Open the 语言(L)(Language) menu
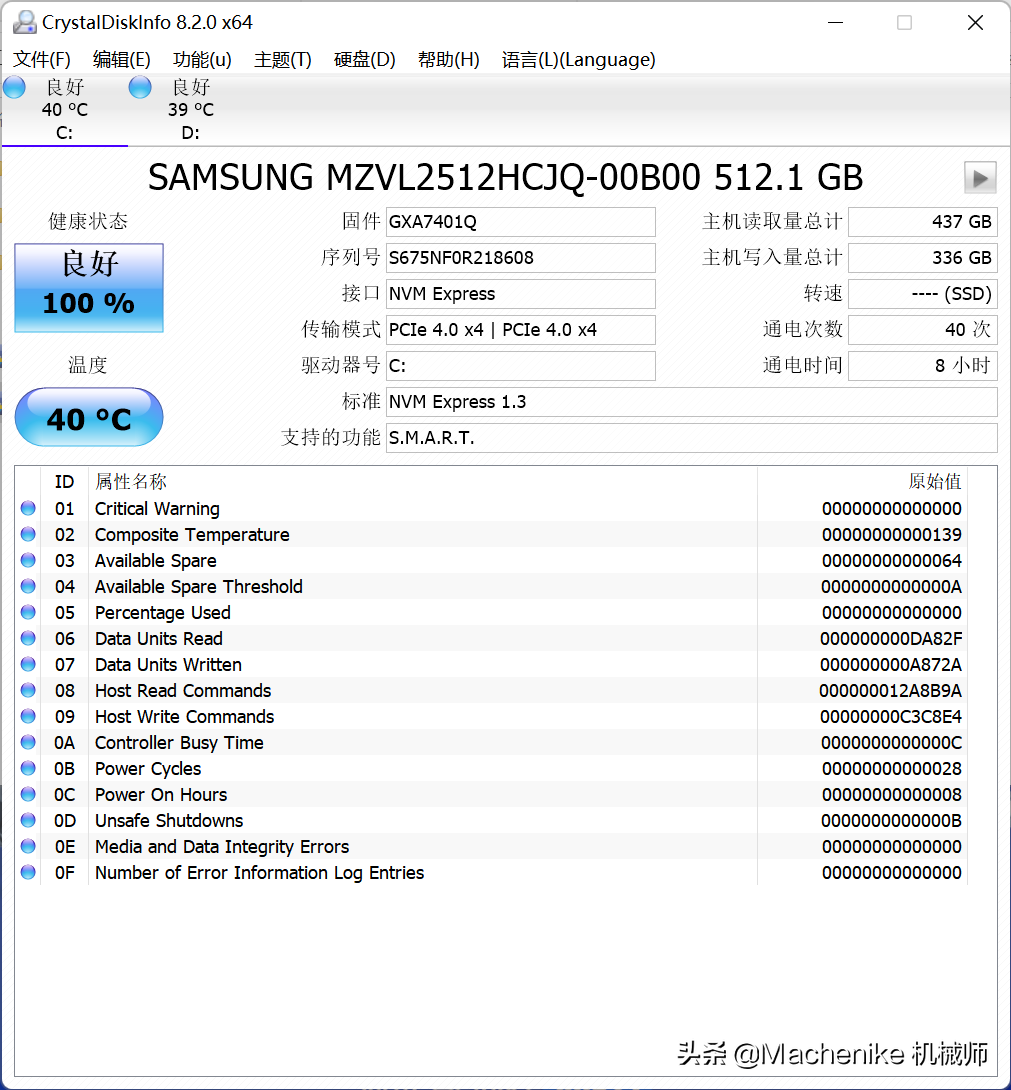 (x=579, y=60)
